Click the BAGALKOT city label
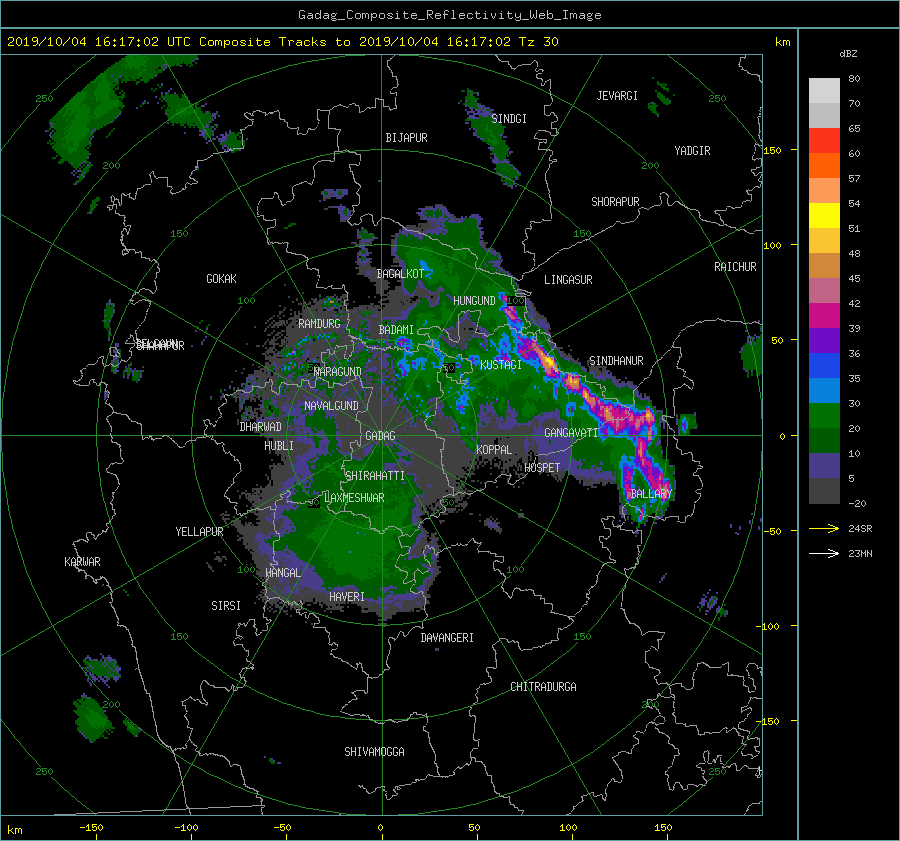Image resolution: width=900 pixels, height=841 pixels. pos(400,274)
